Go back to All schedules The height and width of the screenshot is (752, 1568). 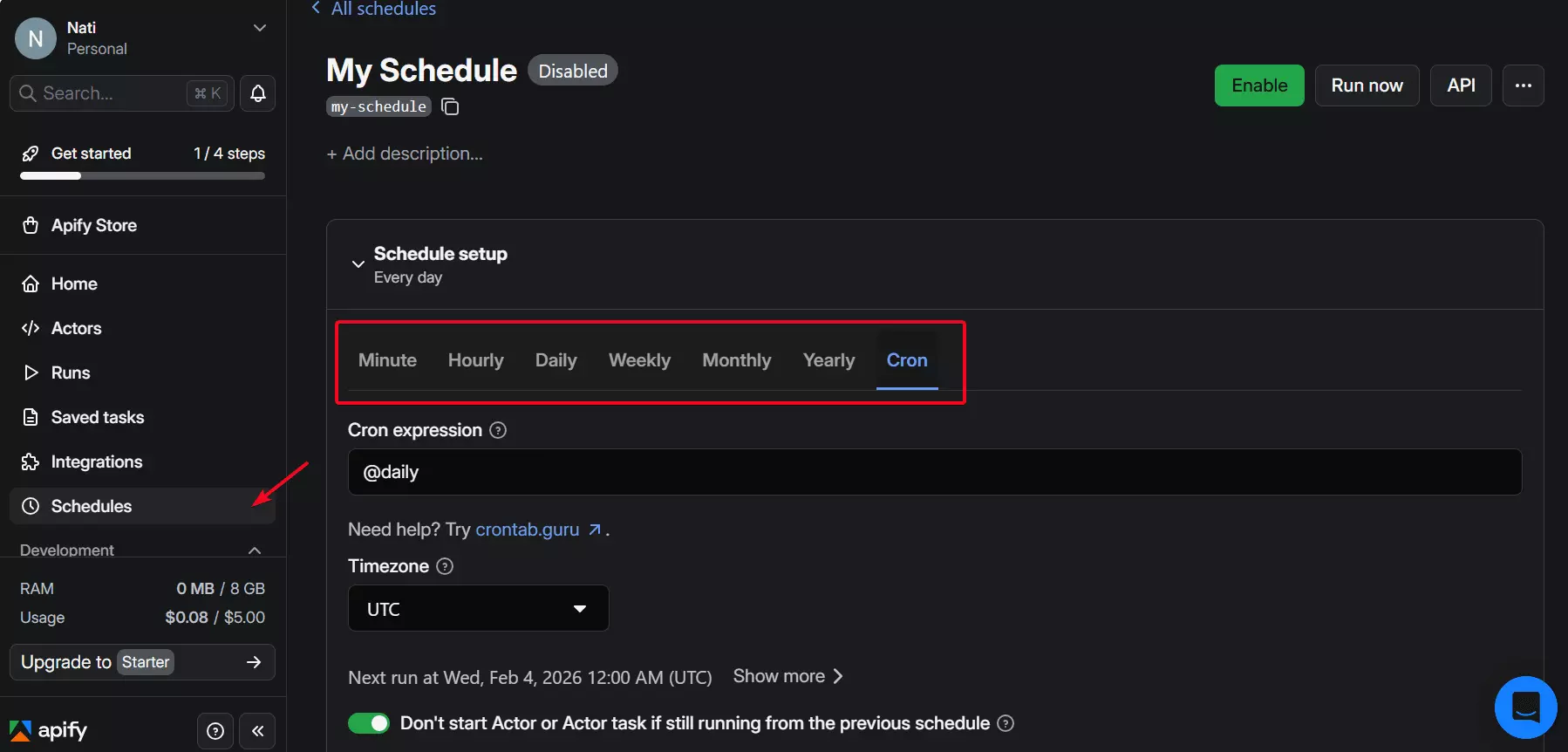click(374, 9)
